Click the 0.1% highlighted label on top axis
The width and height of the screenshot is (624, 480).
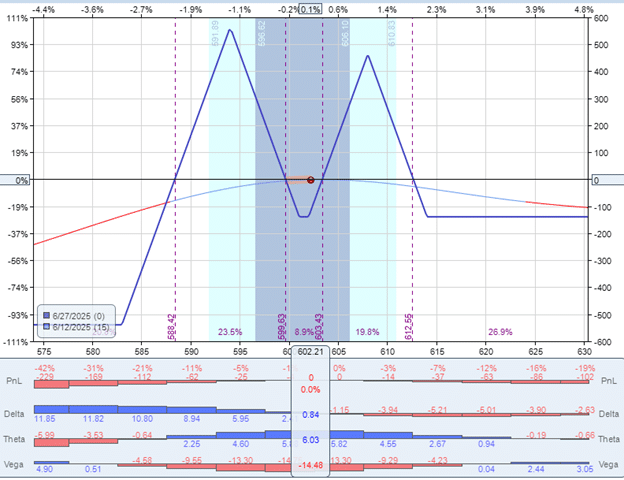[309, 8]
